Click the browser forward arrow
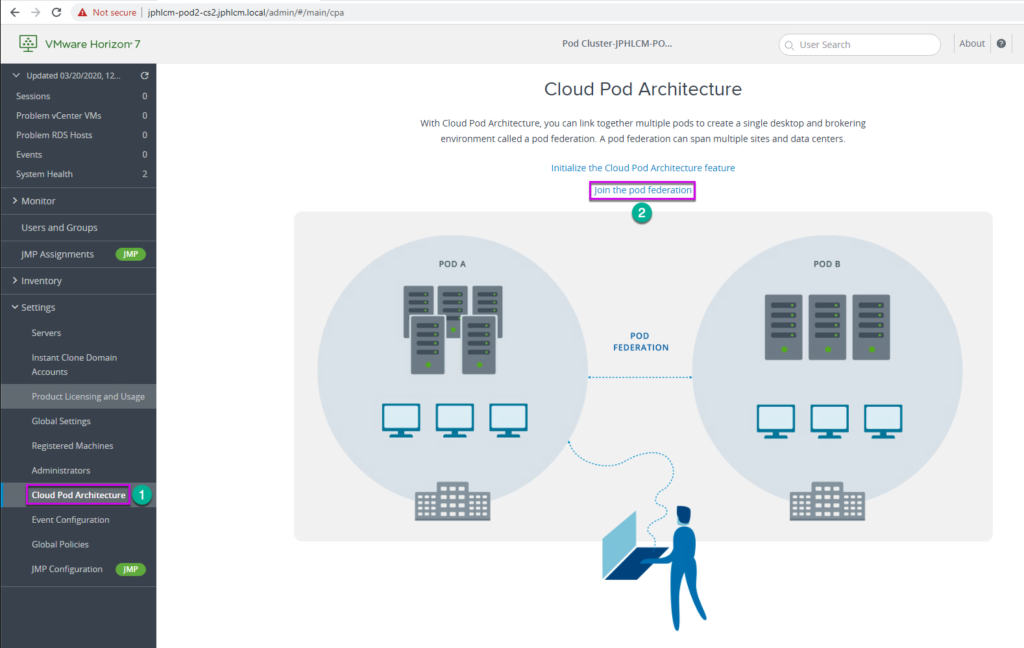This screenshot has width=1024, height=648. point(35,12)
